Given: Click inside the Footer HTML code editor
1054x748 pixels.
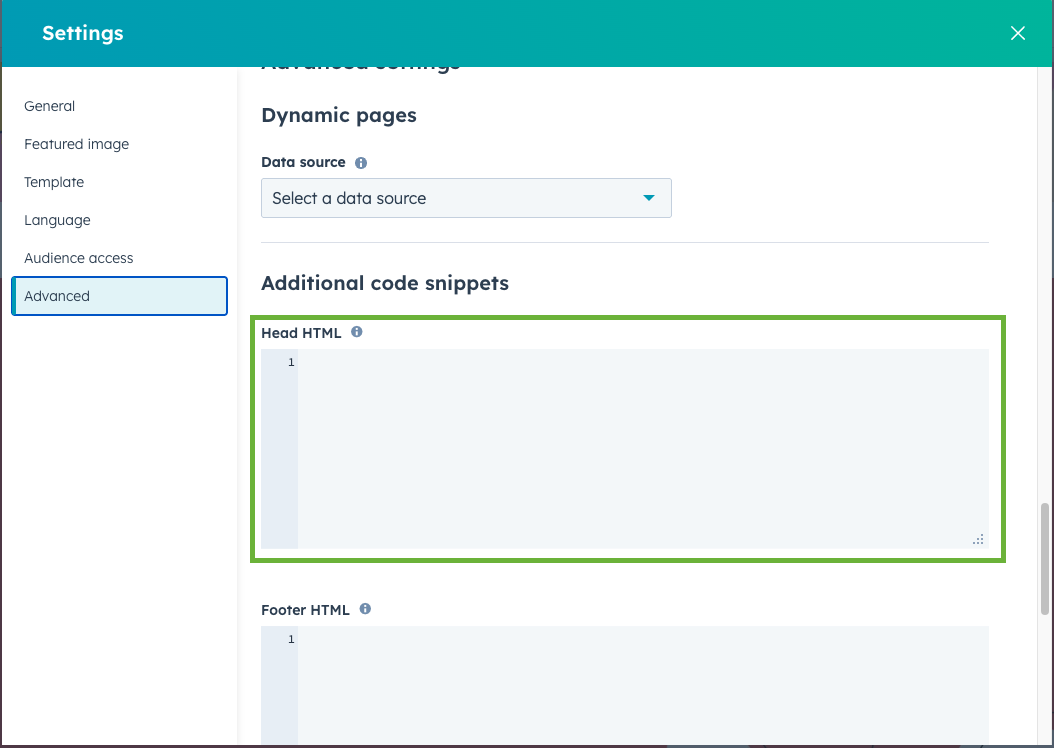Looking at the screenshot, I should pyautogui.click(x=640, y=690).
